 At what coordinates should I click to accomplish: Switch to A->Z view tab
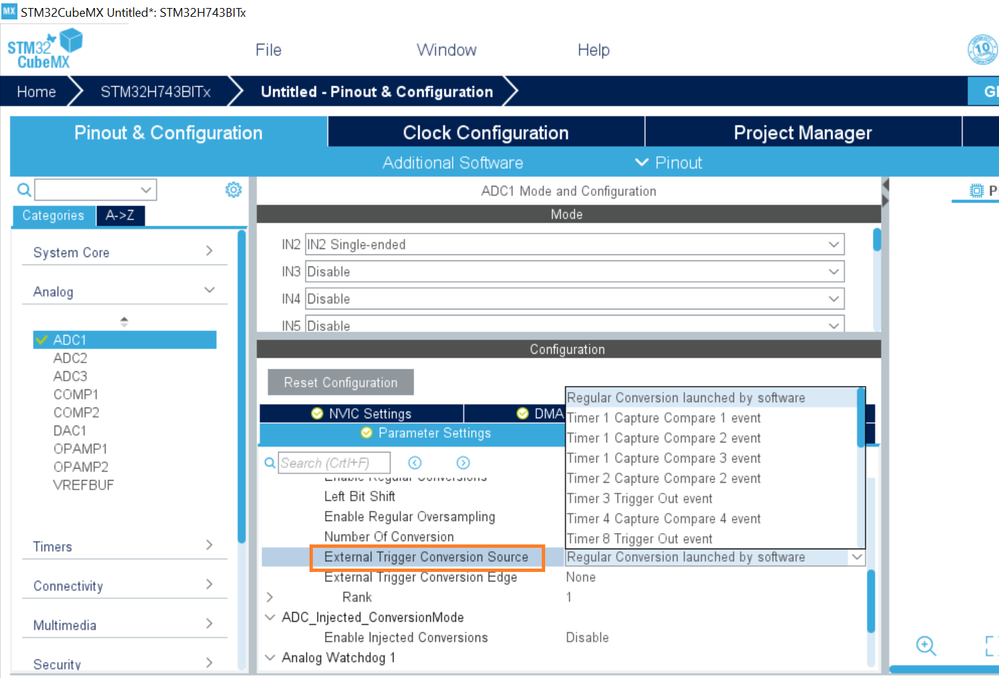pos(120,215)
